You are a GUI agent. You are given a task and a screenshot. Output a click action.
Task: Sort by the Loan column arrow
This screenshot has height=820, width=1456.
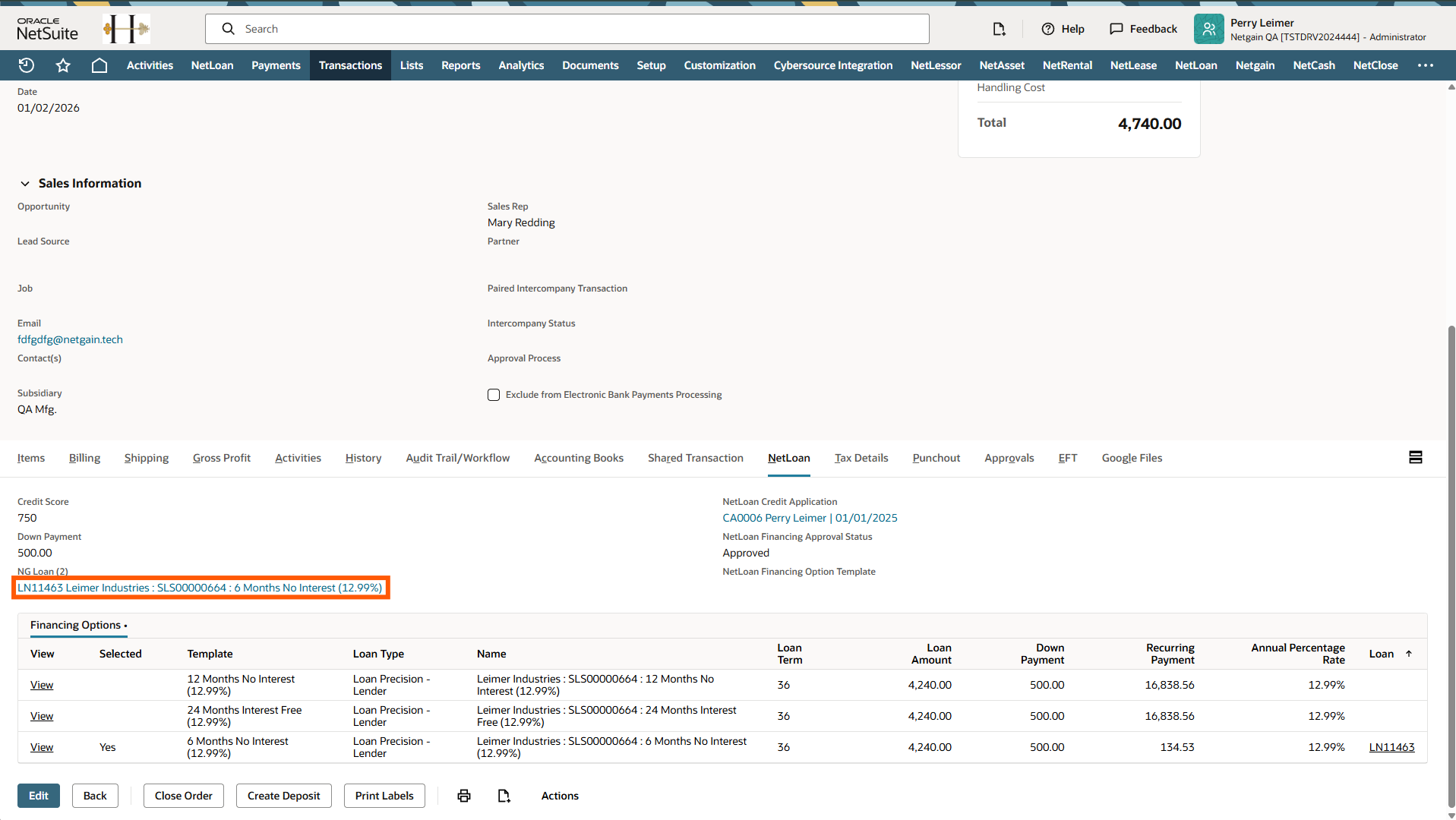tap(1409, 654)
